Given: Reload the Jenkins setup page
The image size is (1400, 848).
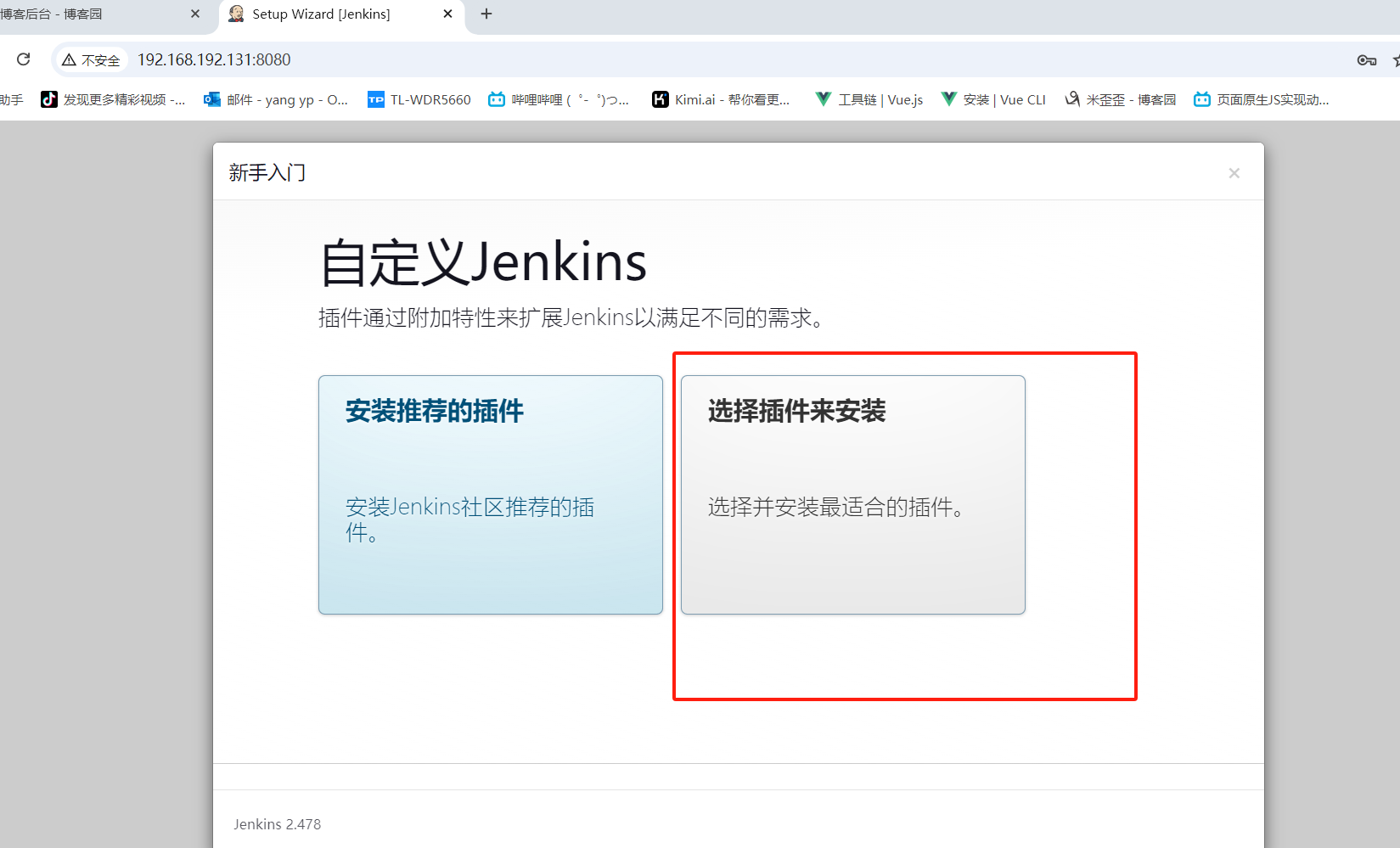Looking at the screenshot, I should pyautogui.click(x=24, y=59).
